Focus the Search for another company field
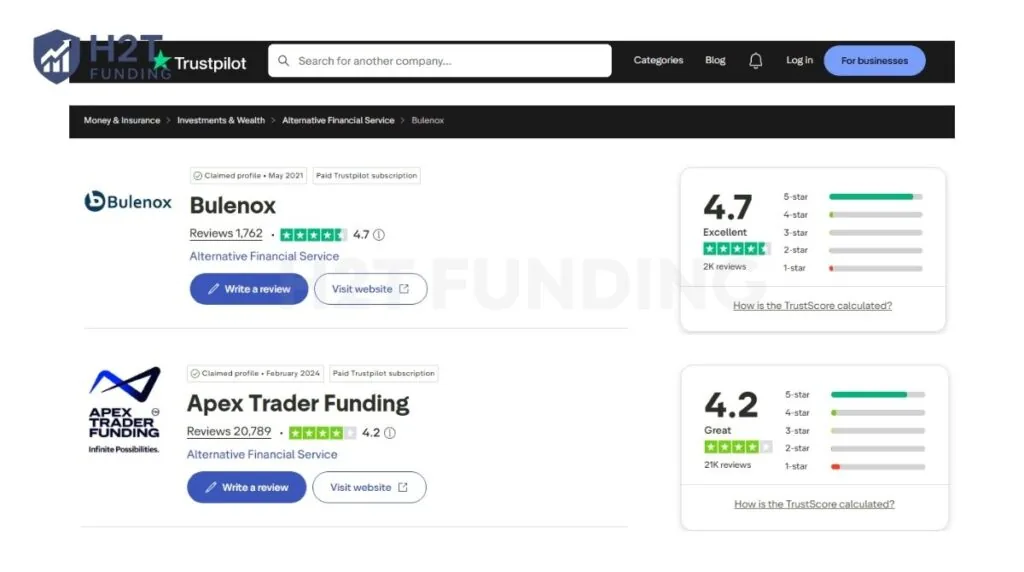 [440, 61]
